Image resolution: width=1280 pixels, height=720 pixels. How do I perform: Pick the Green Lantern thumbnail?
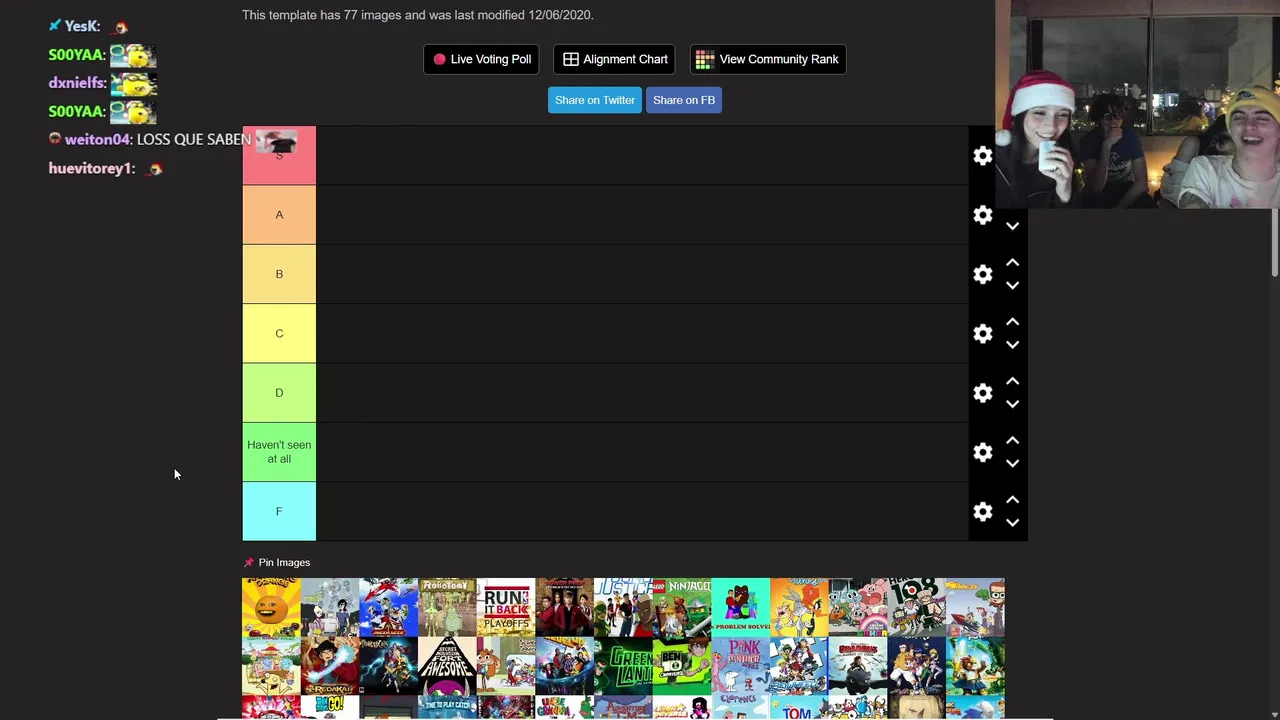click(623, 666)
